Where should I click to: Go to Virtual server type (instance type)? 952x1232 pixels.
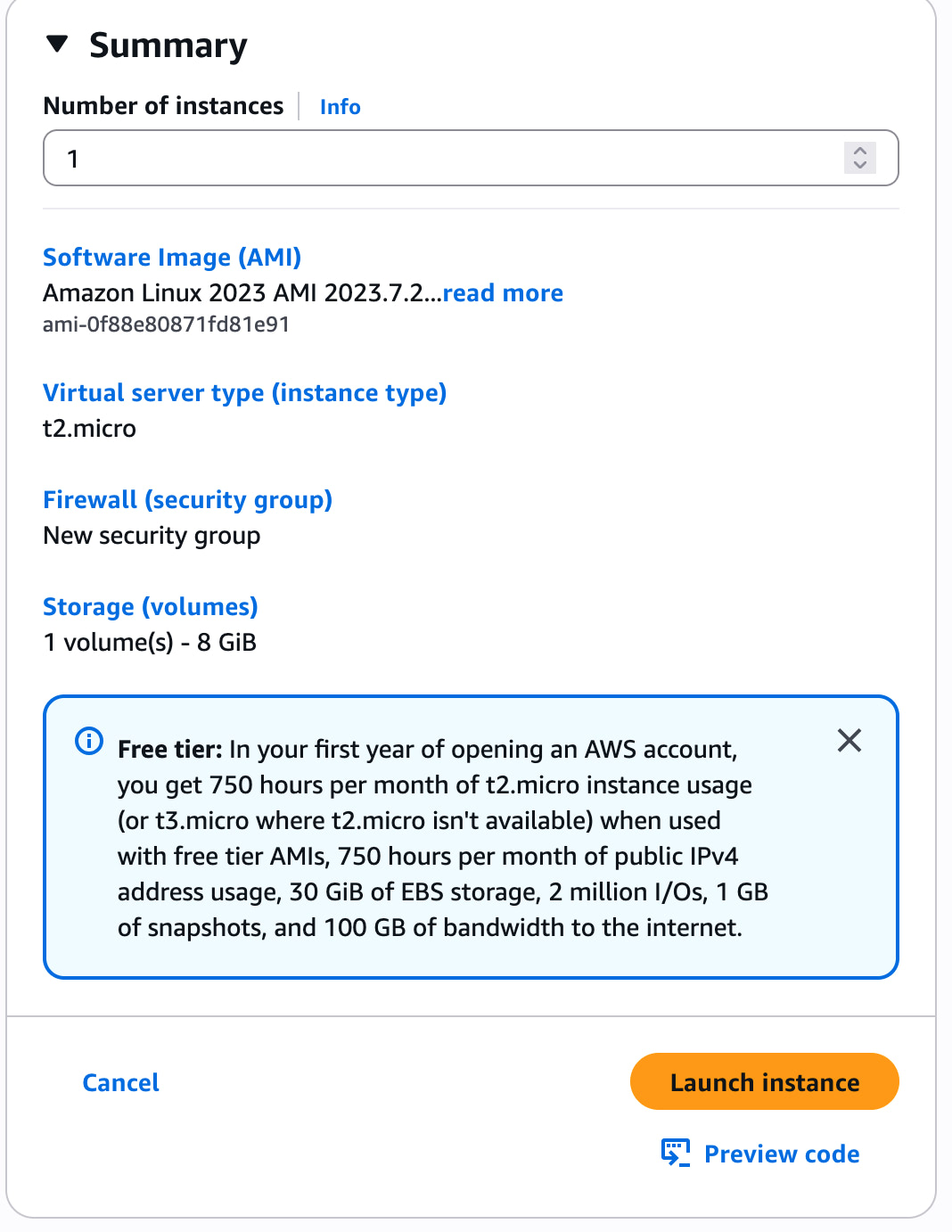pos(244,393)
